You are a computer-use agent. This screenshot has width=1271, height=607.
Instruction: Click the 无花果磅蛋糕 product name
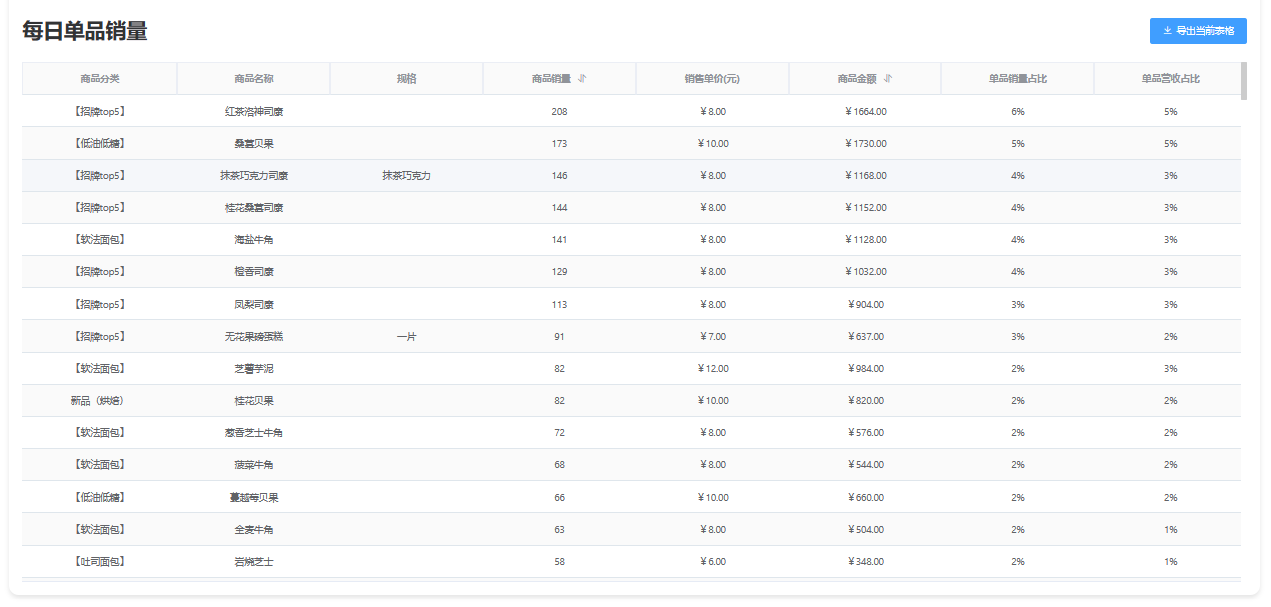pyautogui.click(x=254, y=337)
